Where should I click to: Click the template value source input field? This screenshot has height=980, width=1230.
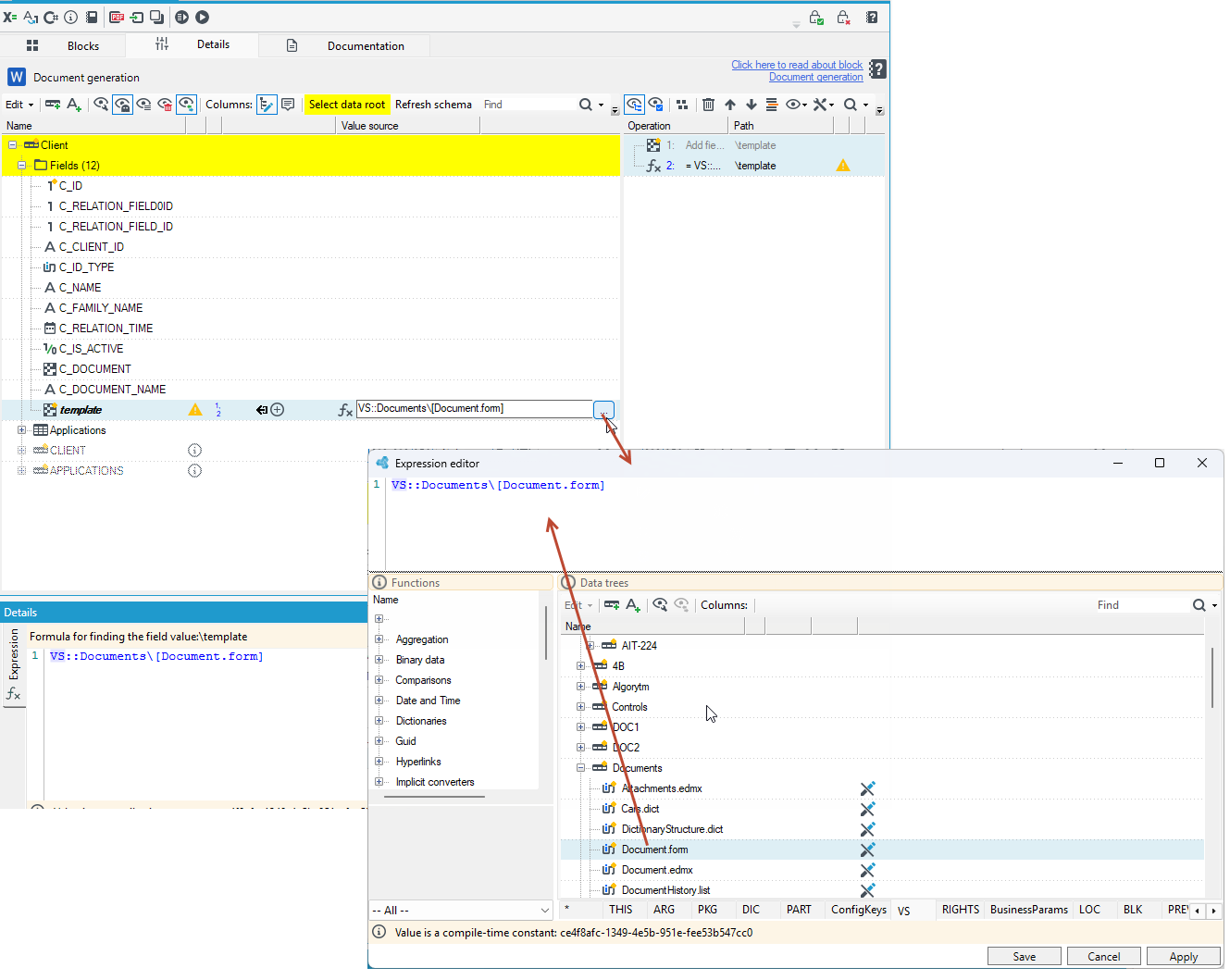(x=474, y=409)
